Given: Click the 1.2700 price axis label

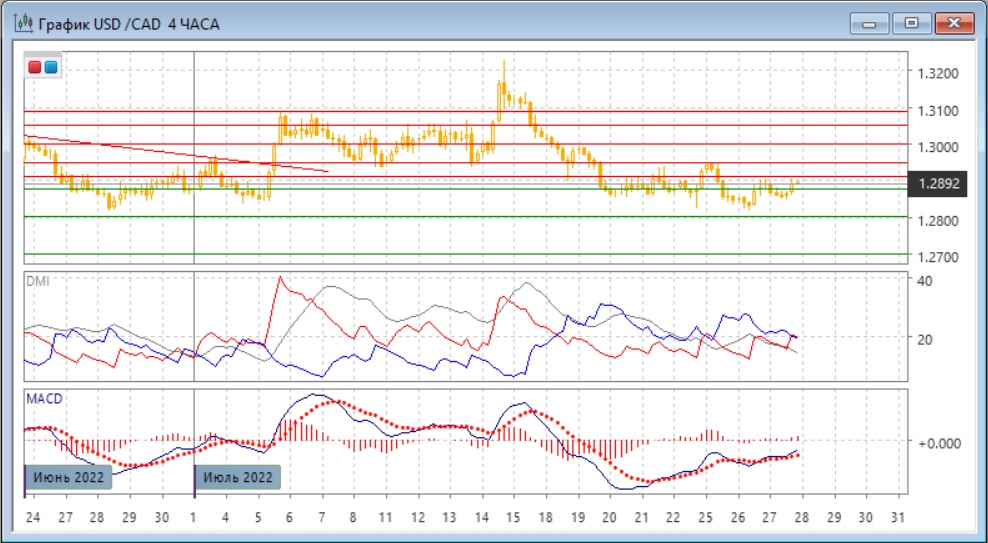Looking at the screenshot, I should tap(937, 258).
